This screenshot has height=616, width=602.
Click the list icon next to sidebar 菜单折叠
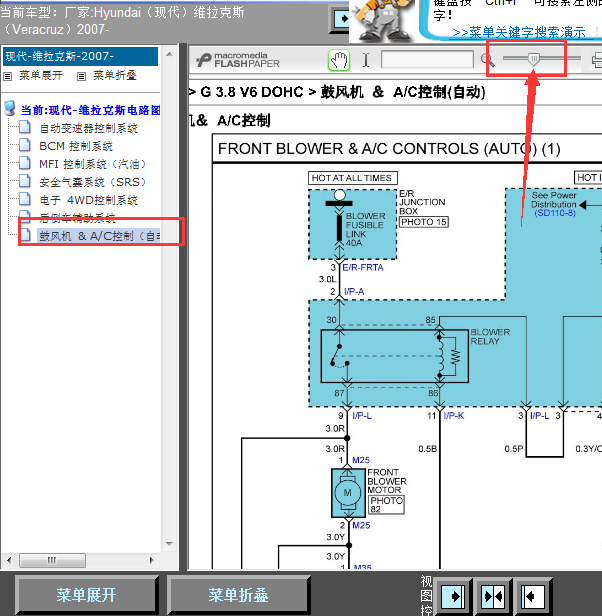click(x=81, y=76)
